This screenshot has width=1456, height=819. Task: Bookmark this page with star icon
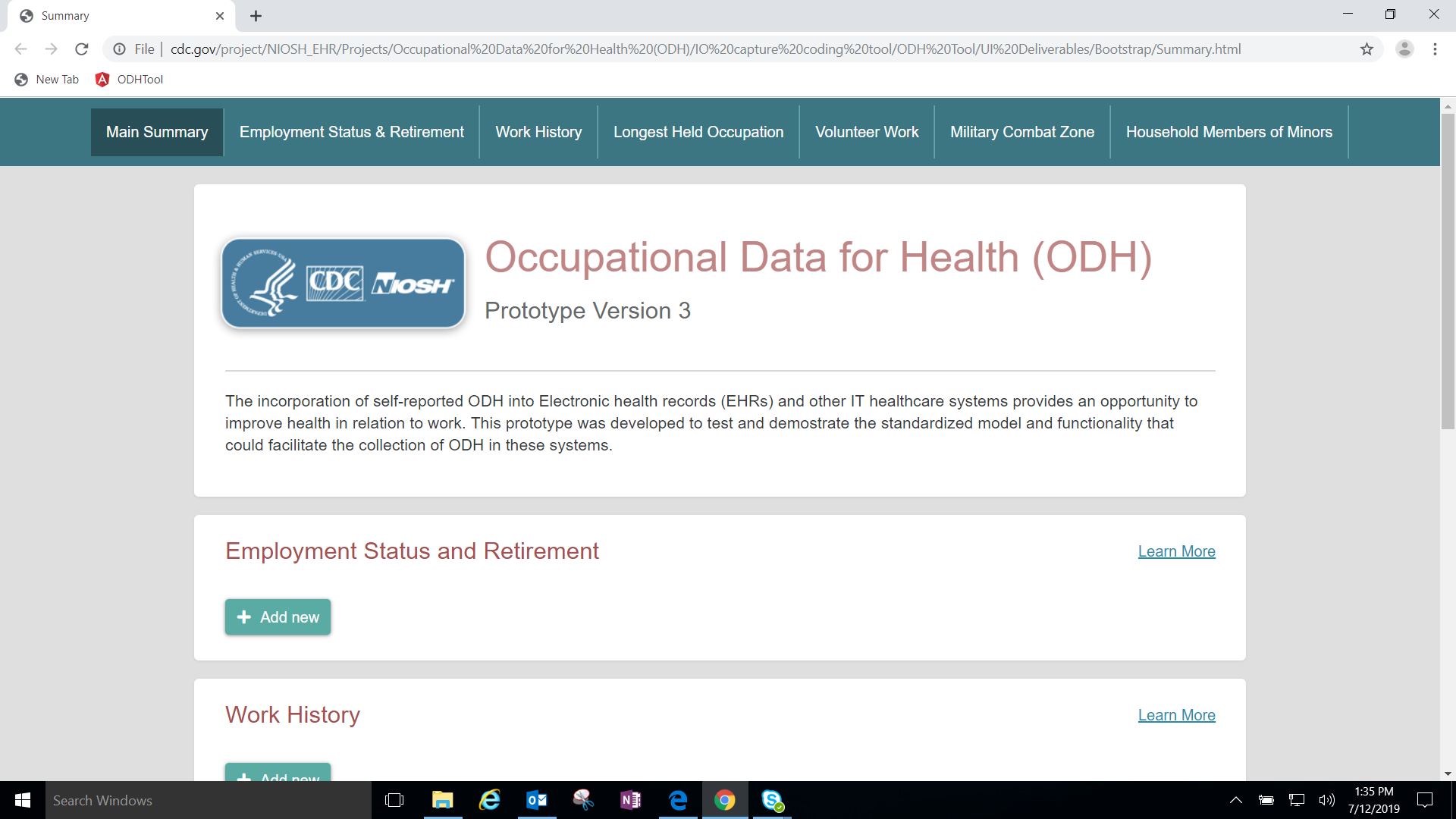coord(1367,49)
